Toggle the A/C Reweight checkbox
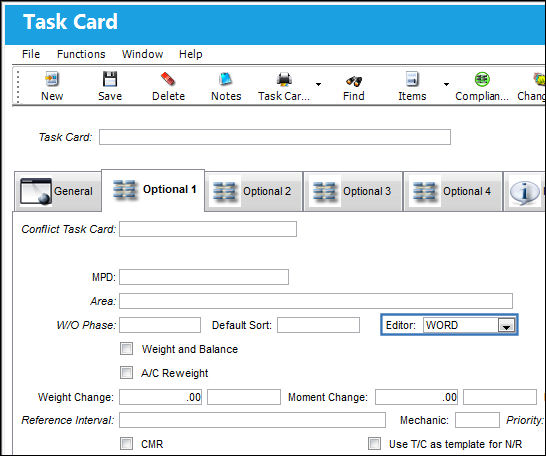Image resolution: width=546 pixels, height=456 pixels. point(126,372)
